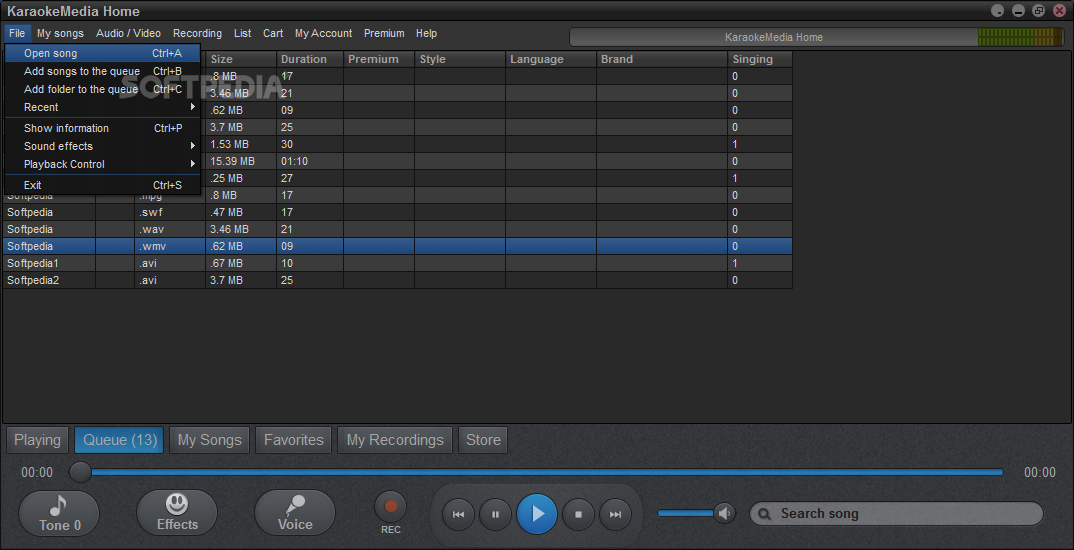Open the Effects smiley button
Image resolution: width=1074 pixels, height=550 pixels.
pyautogui.click(x=177, y=513)
